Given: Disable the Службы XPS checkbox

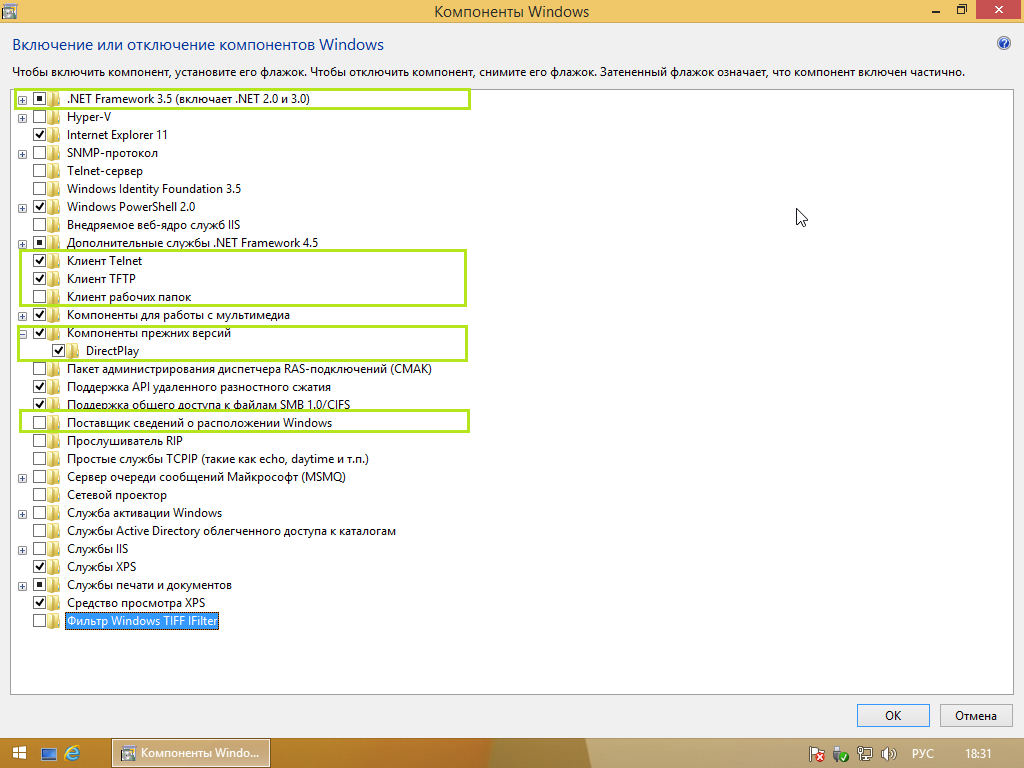Looking at the screenshot, I should click(x=40, y=567).
